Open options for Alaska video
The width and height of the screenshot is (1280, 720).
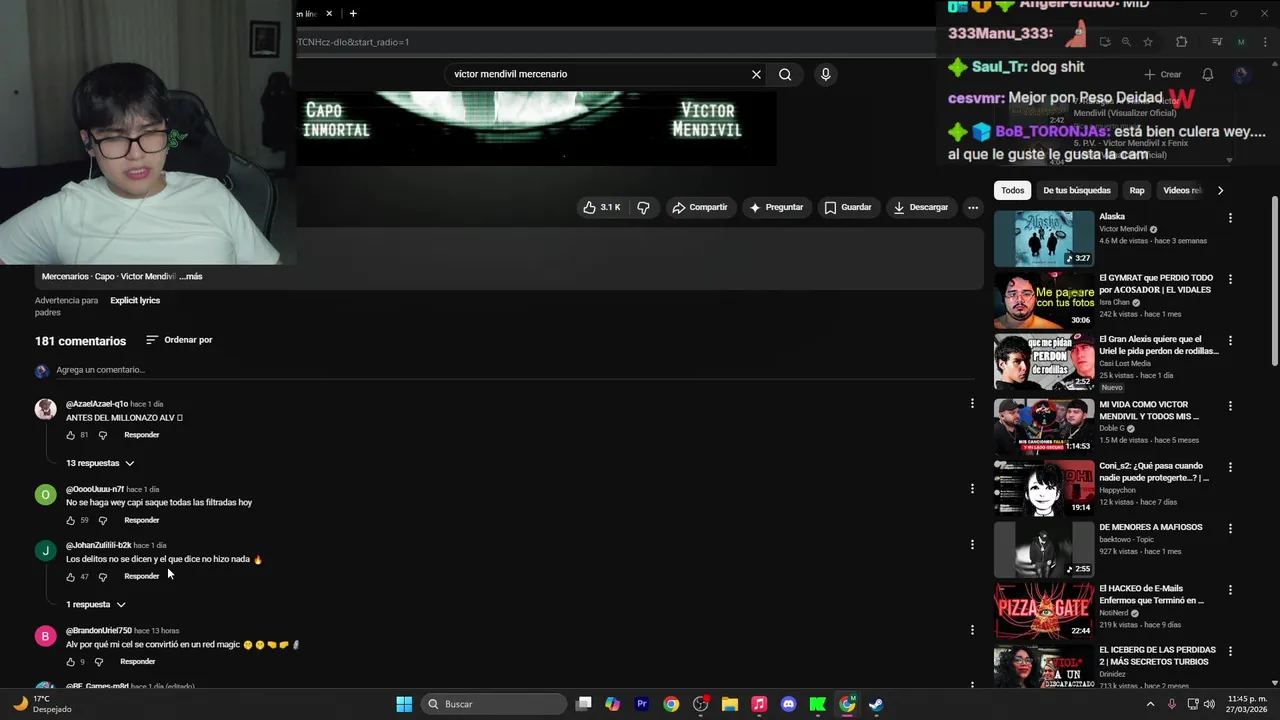pyautogui.click(x=1230, y=217)
